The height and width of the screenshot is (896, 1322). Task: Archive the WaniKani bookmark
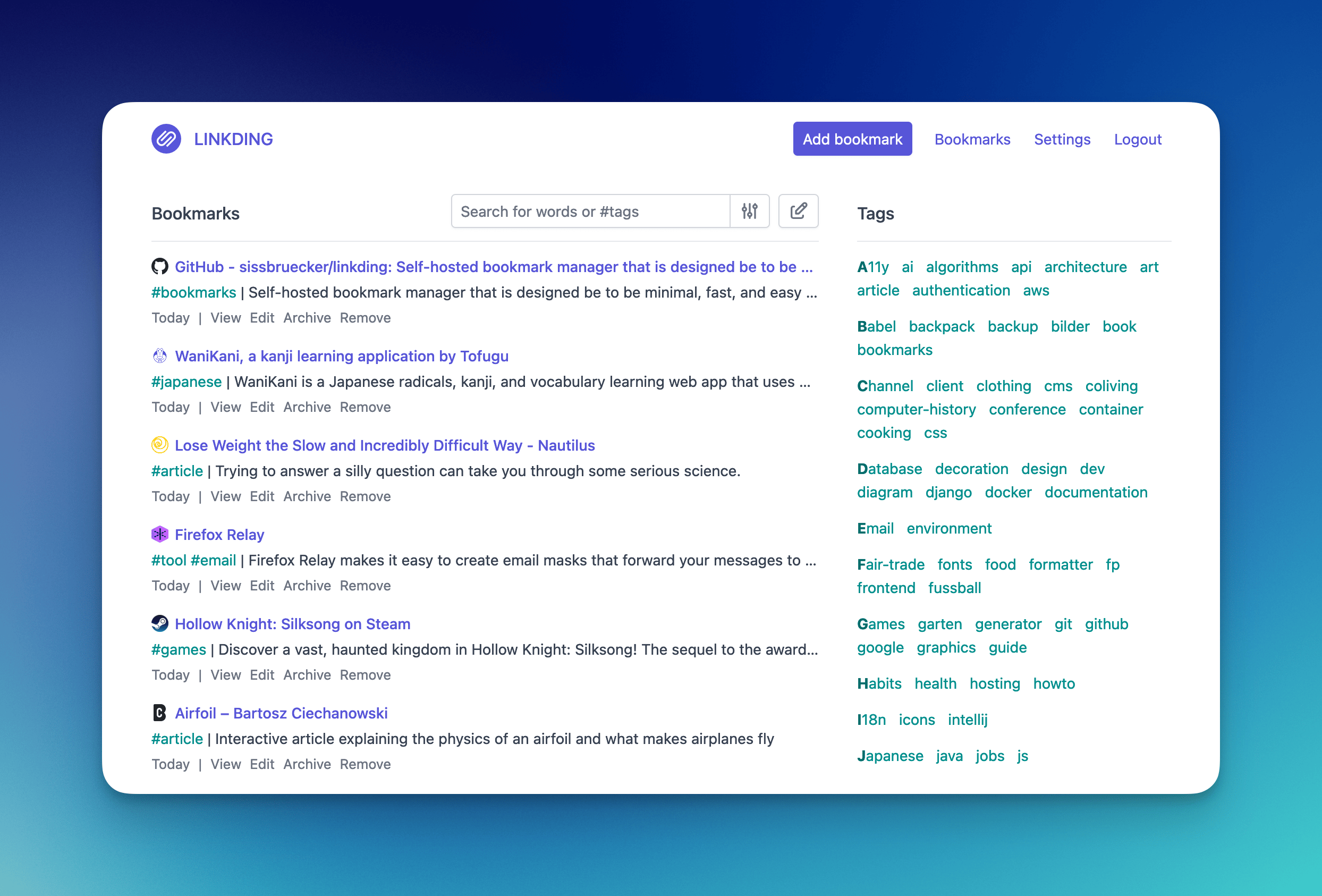(307, 407)
